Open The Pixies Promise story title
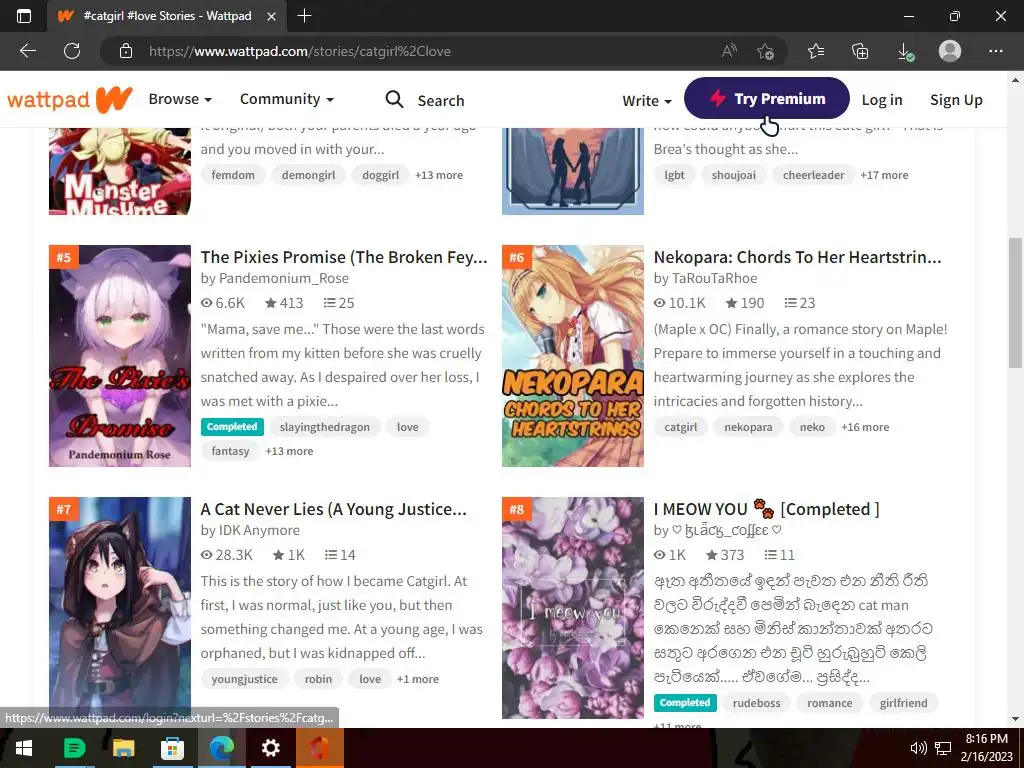Viewport: 1024px width, 768px height. click(x=344, y=257)
